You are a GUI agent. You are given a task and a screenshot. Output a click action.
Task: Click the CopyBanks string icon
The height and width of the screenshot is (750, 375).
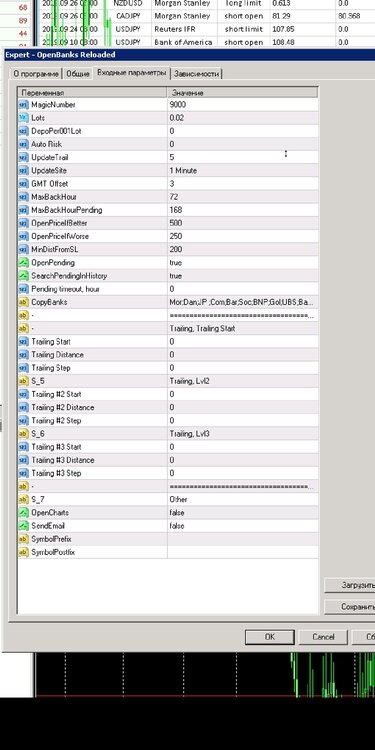(23, 302)
